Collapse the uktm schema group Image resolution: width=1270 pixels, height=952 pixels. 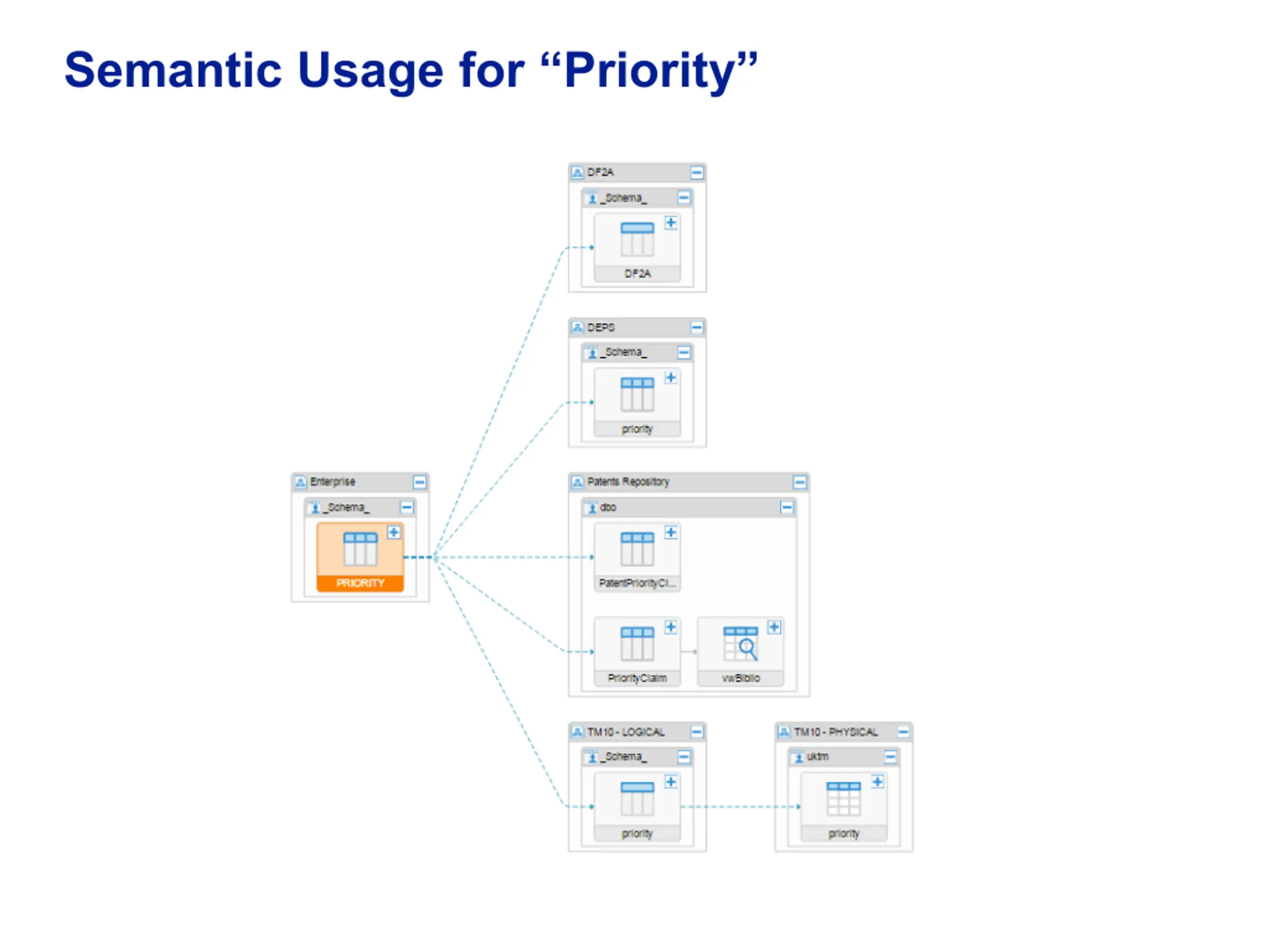(890, 757)
